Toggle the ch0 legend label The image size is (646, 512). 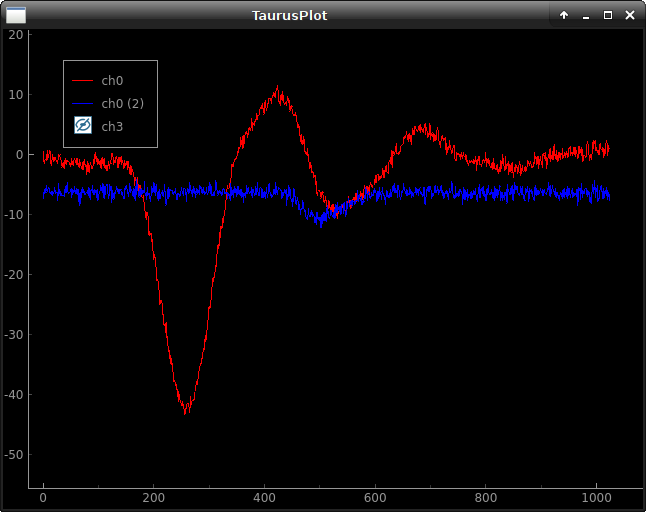112,80
